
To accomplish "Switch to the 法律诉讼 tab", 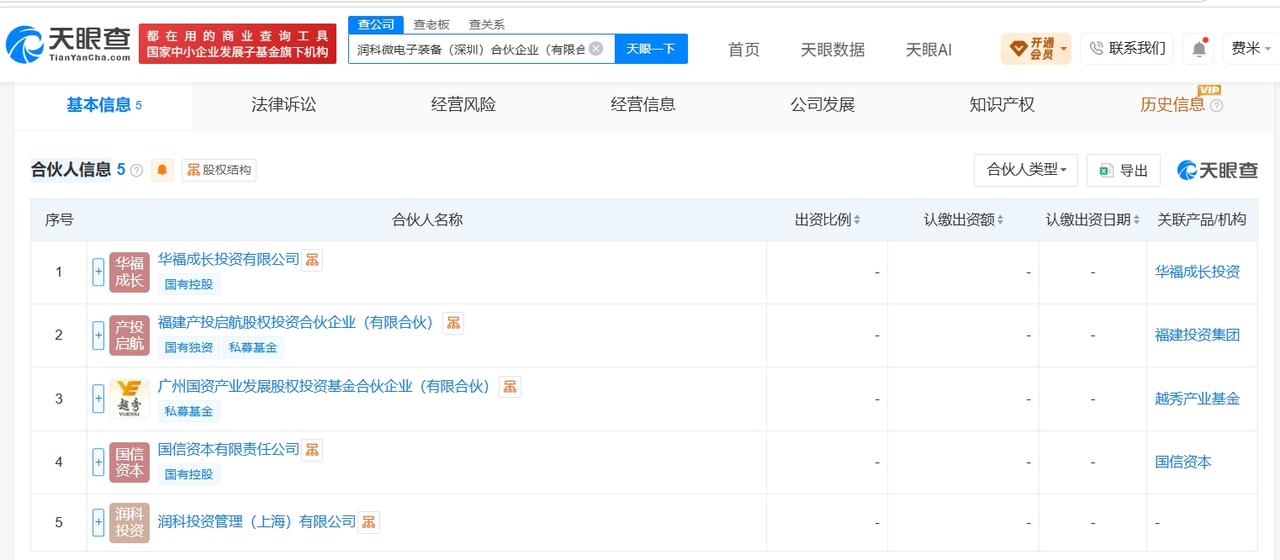I will point(283,104).
